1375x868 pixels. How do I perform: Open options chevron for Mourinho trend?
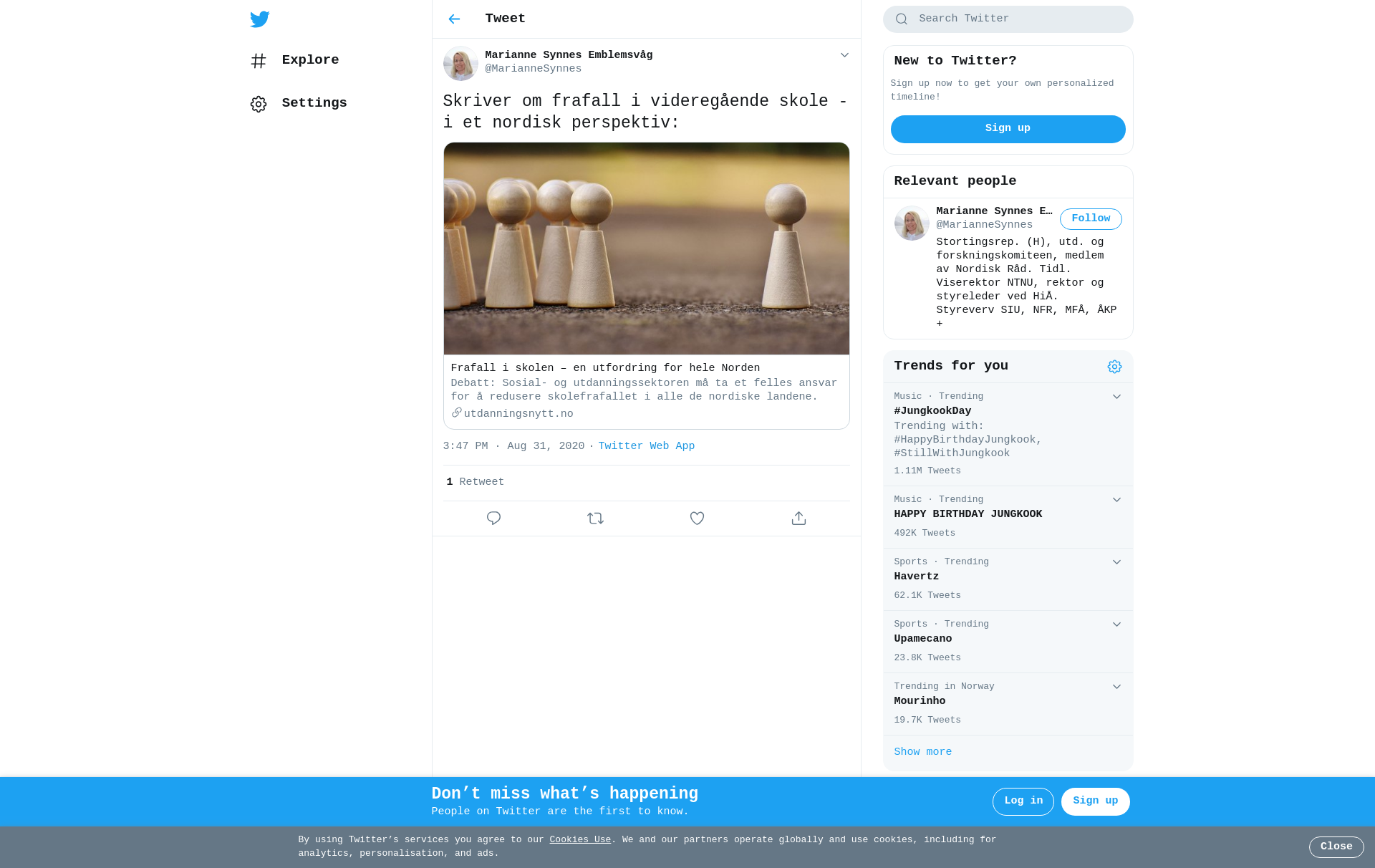pos(1116,687)
